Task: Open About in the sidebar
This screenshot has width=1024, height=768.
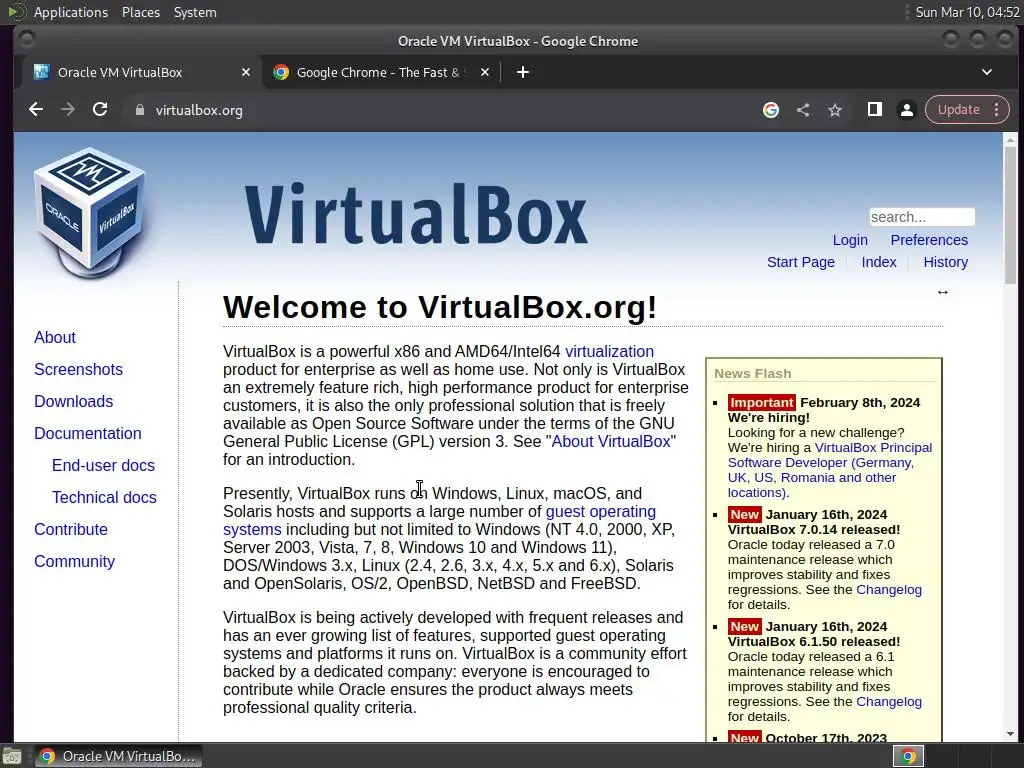Action: coord(55,338)
